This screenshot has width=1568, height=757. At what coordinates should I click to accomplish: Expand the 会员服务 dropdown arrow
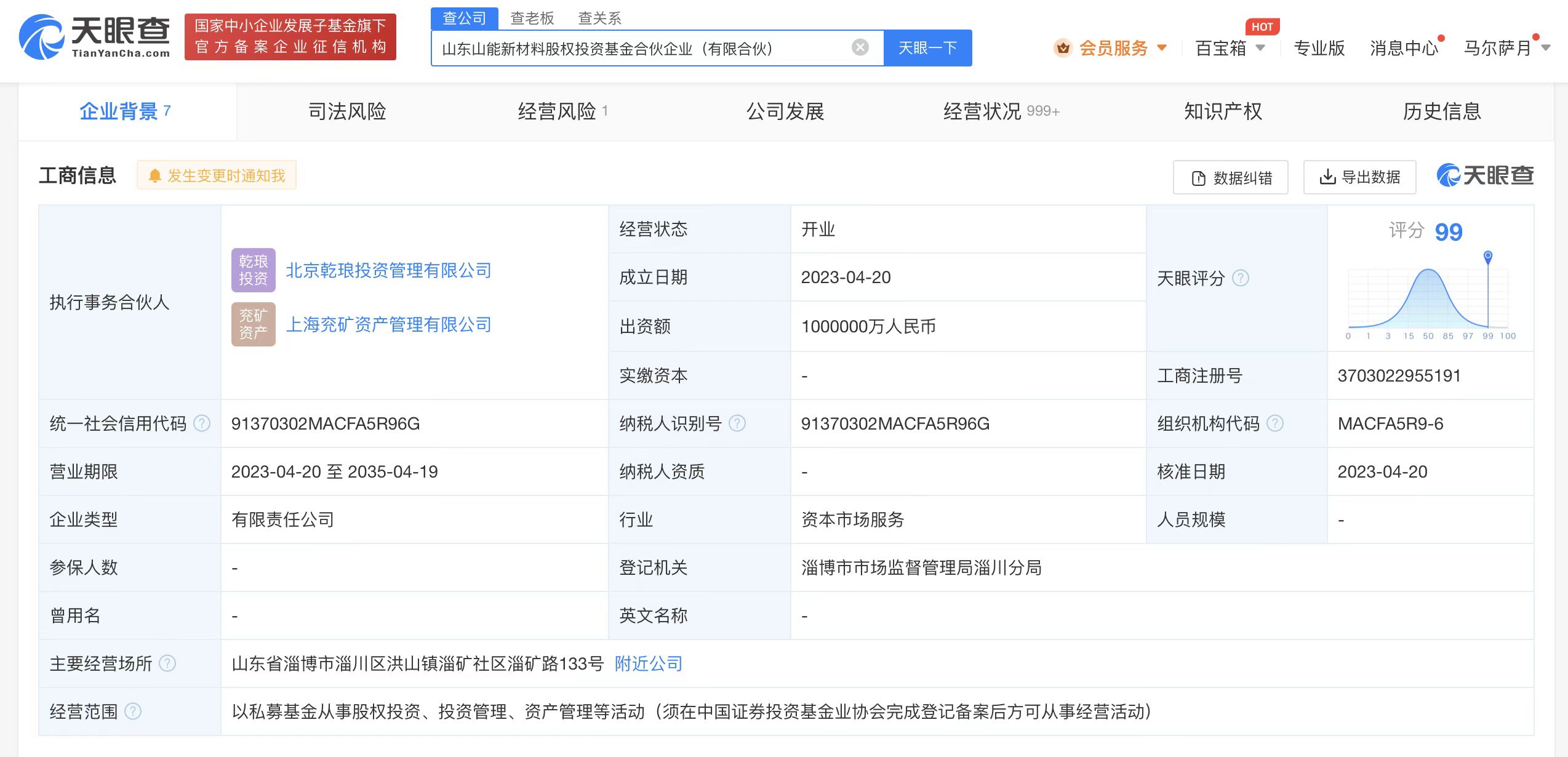point(1162,47)
